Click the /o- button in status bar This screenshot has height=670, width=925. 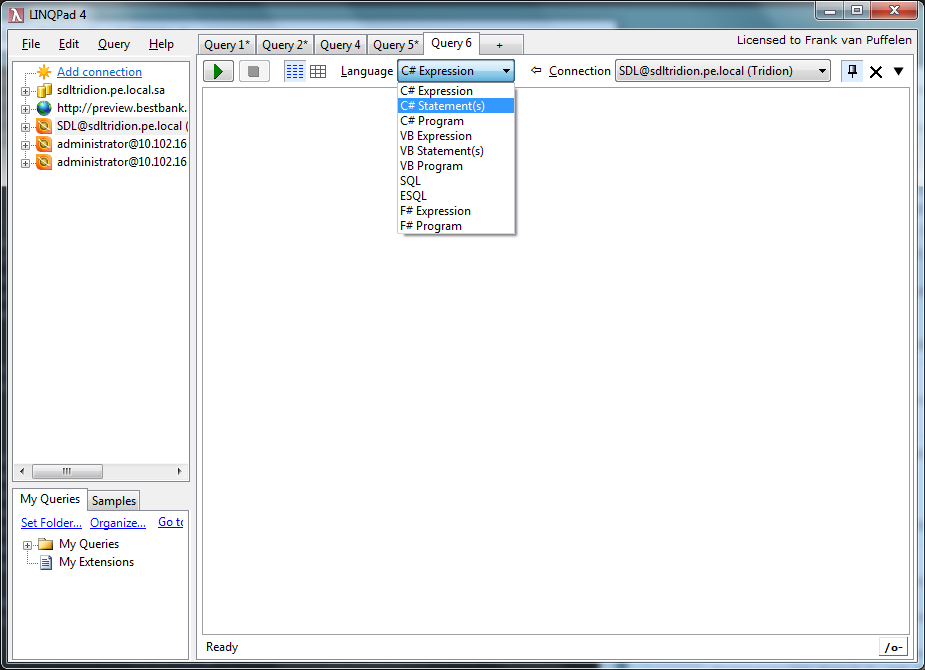coord(892,647)
